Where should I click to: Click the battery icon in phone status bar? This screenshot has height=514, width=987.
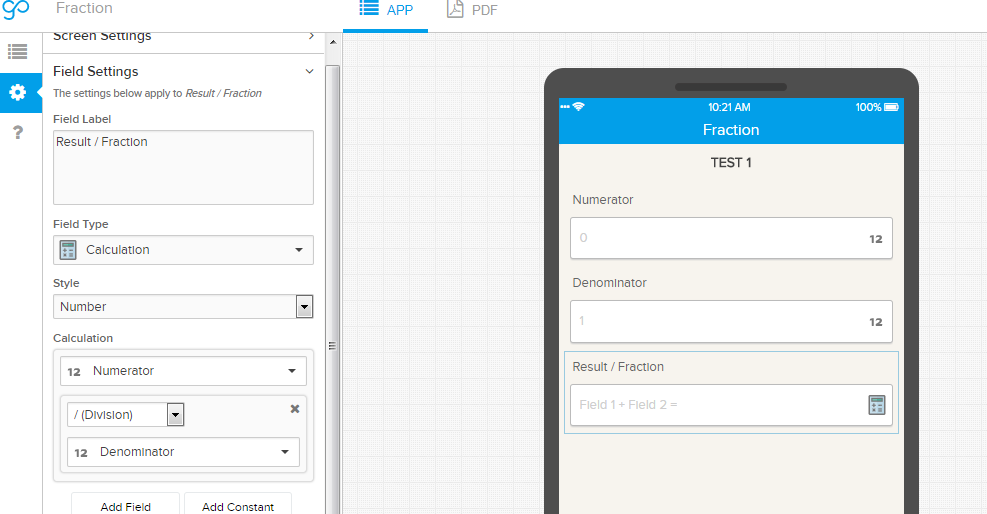pos(891,107)
